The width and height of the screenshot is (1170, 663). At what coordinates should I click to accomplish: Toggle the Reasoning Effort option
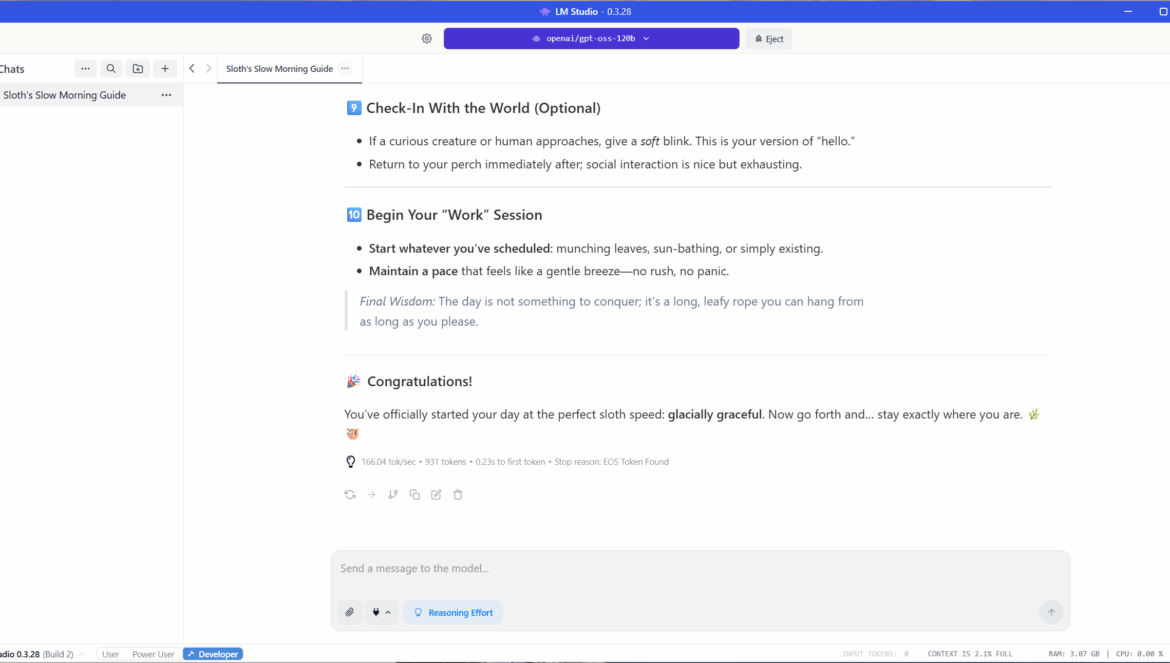click(x=453, y=612)
